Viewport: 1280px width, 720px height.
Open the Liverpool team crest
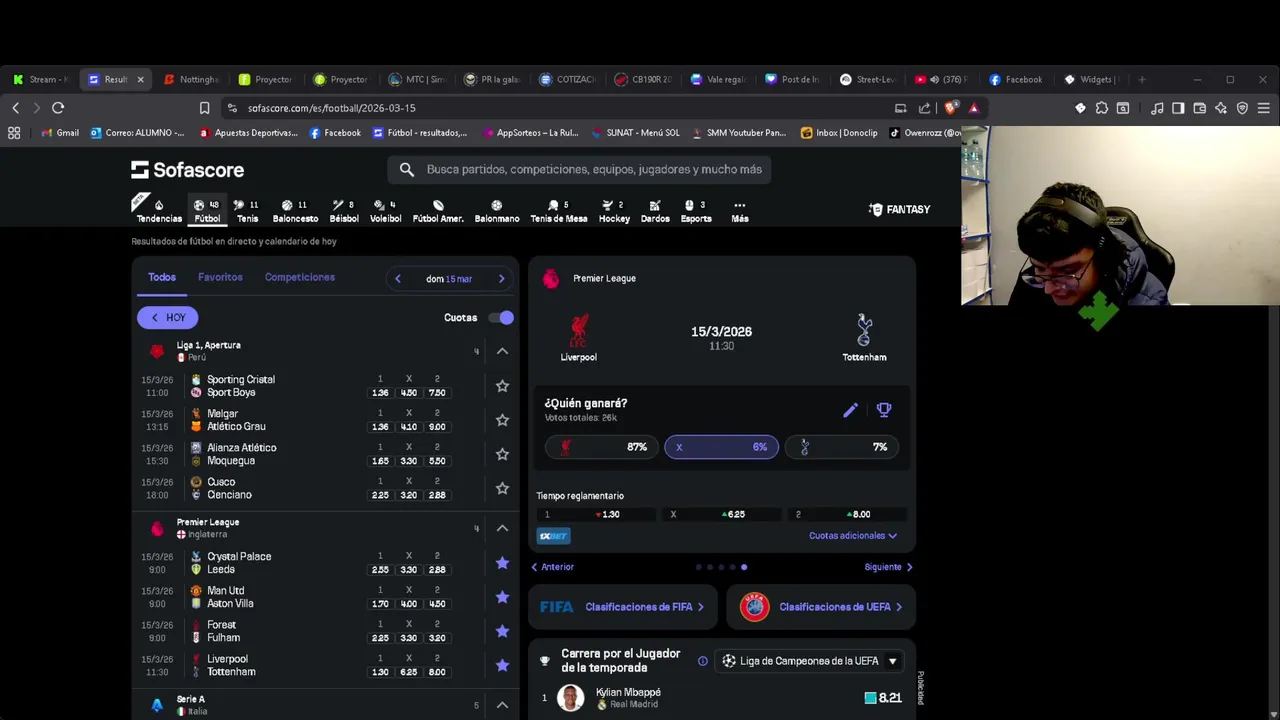tap(578, 331)
